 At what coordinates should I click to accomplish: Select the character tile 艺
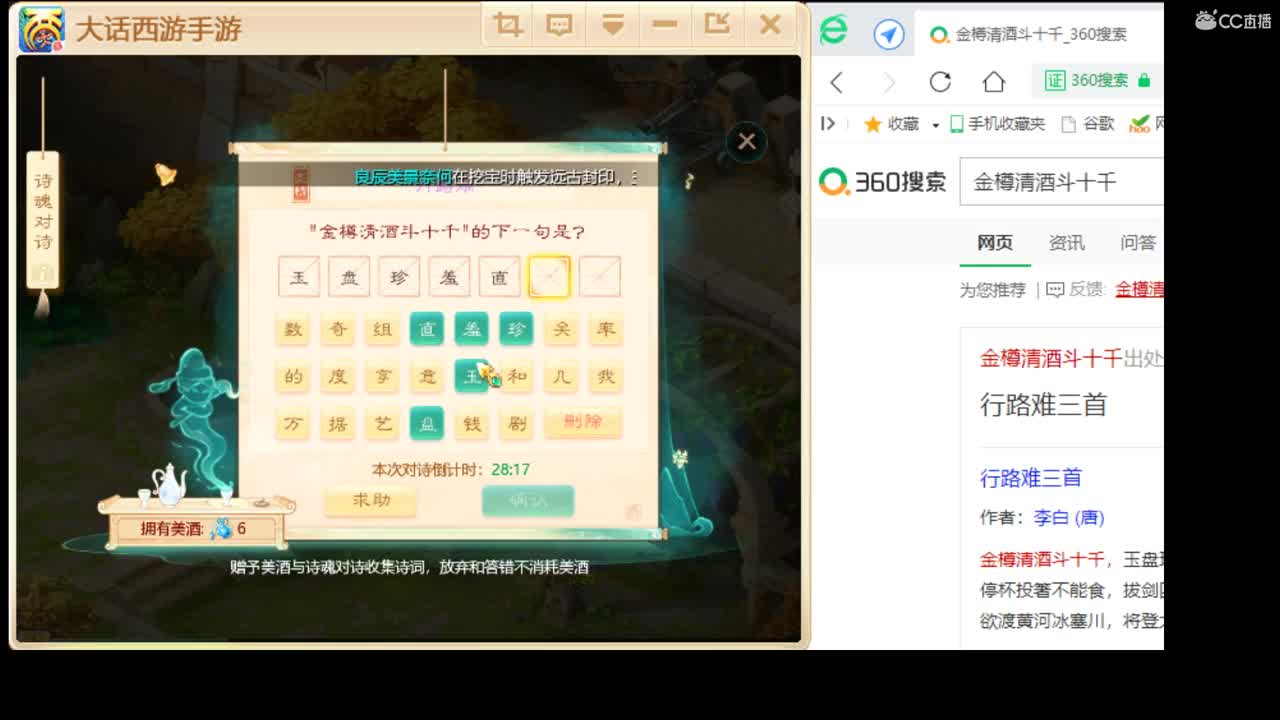coord(382,424)
